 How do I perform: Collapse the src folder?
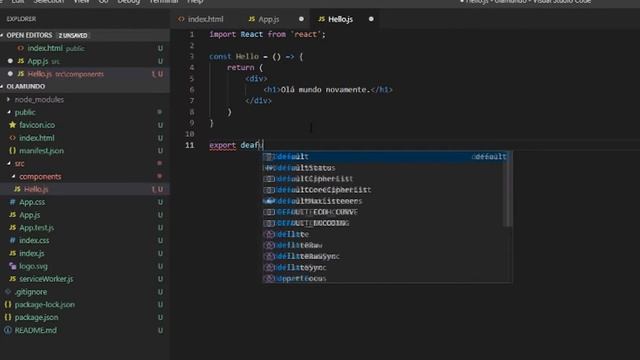[x=20, y=164]
